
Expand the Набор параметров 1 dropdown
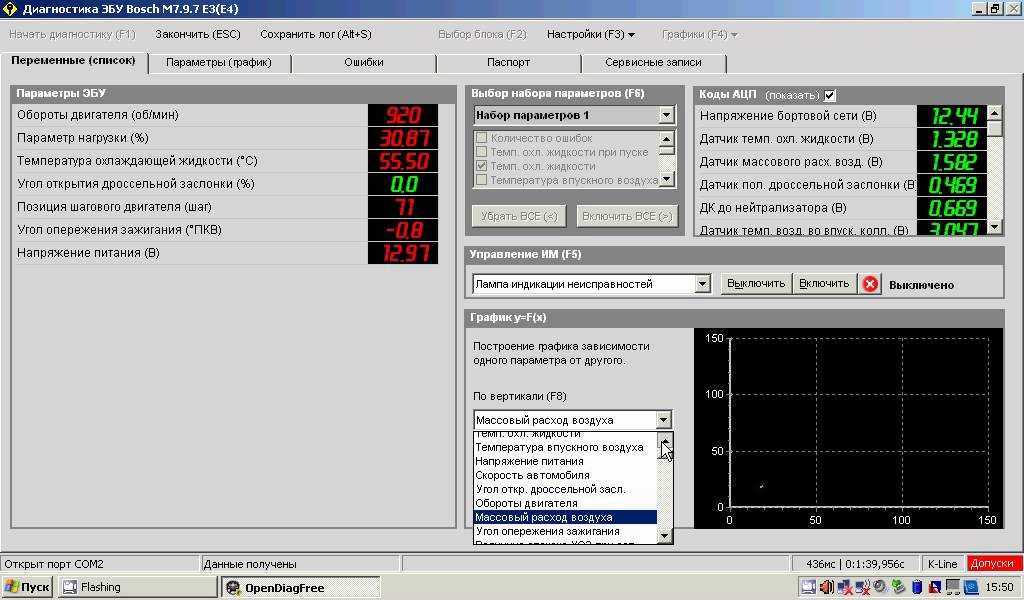[665, 115]
